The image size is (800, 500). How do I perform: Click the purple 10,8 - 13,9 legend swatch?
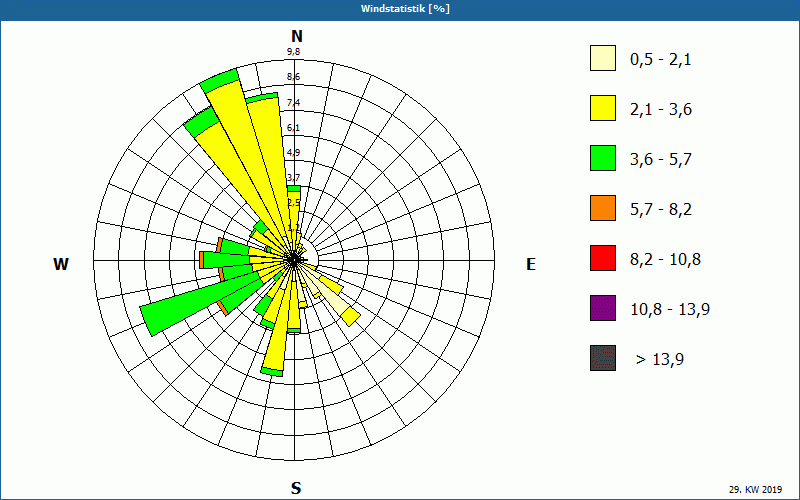(603, 308)
